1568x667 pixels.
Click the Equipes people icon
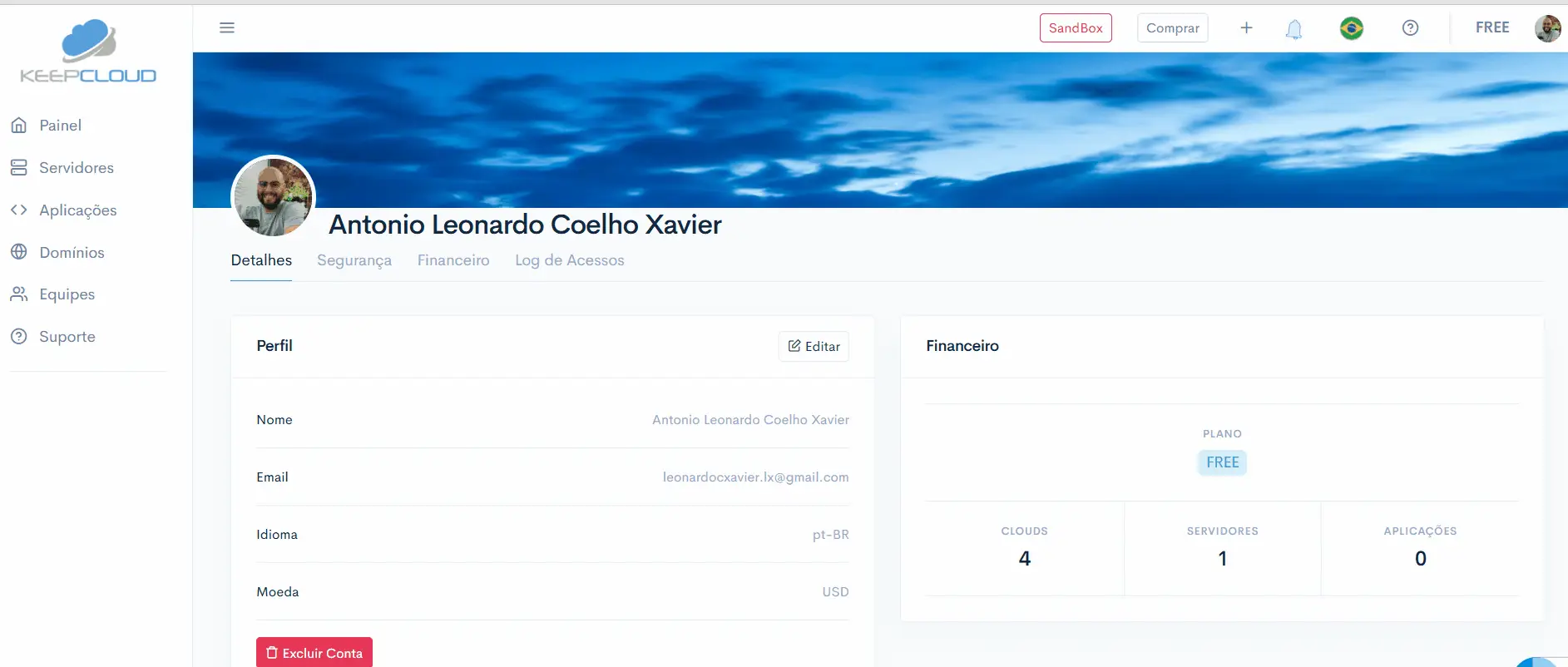pyautogui.click(x=19, y=294)
